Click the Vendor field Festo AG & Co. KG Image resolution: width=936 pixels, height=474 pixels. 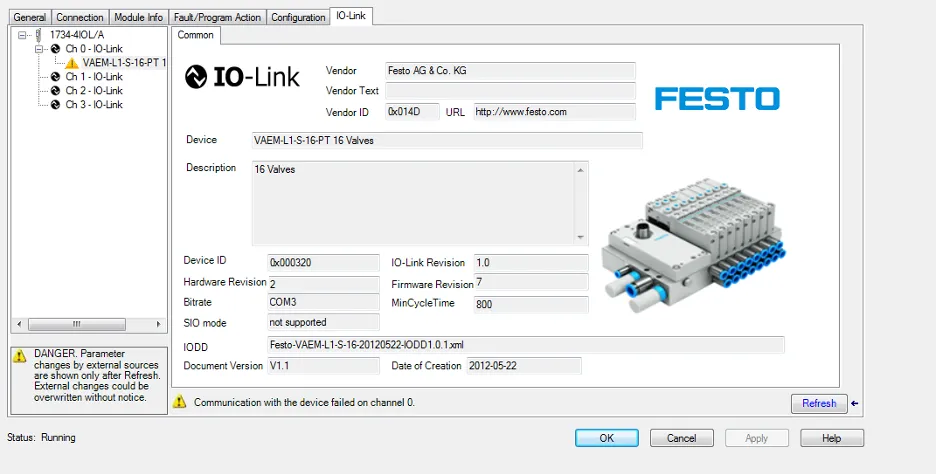(x=510, y=71)
